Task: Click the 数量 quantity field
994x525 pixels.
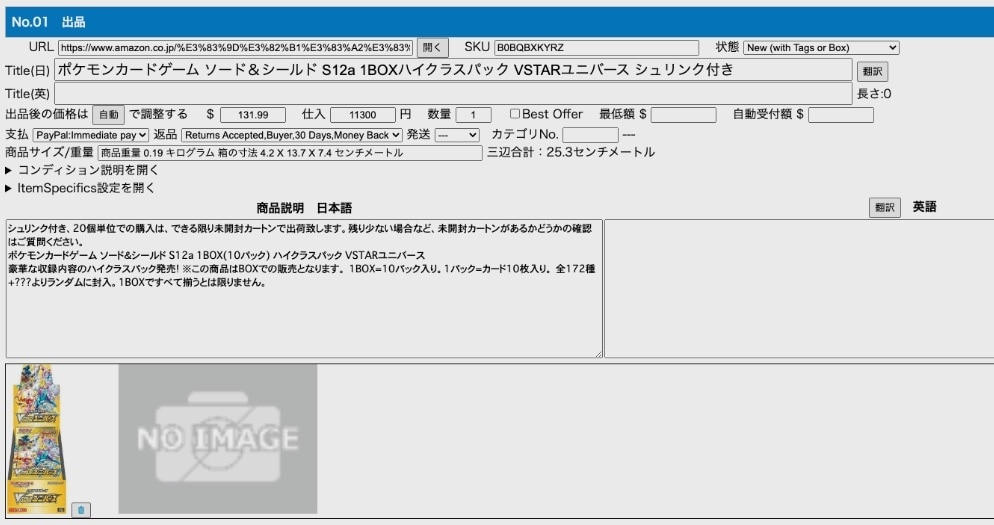Action: tap(474, 115)
